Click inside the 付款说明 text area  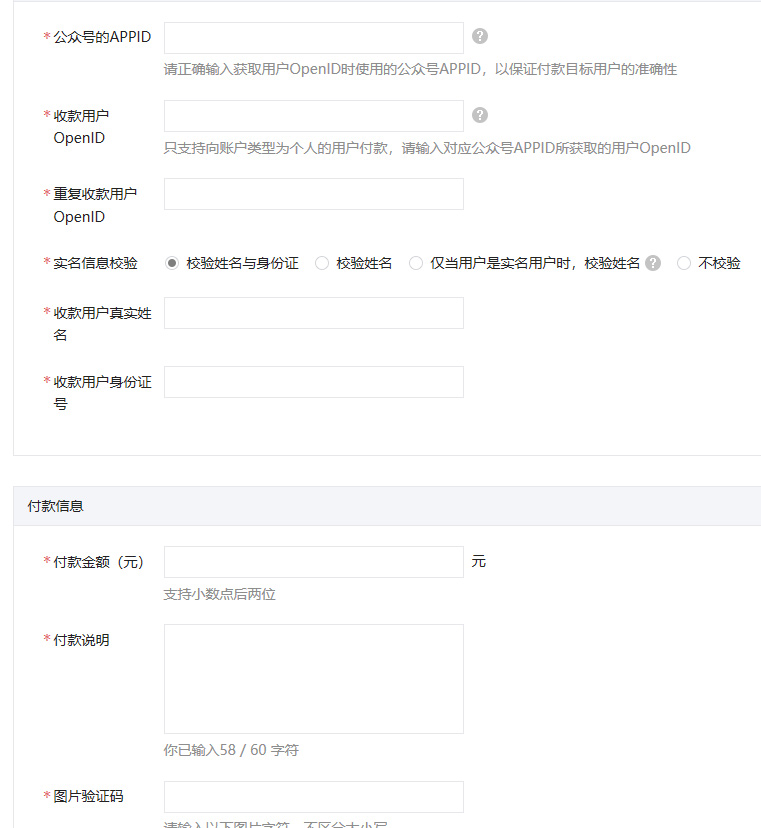click(x=314, y=679)
